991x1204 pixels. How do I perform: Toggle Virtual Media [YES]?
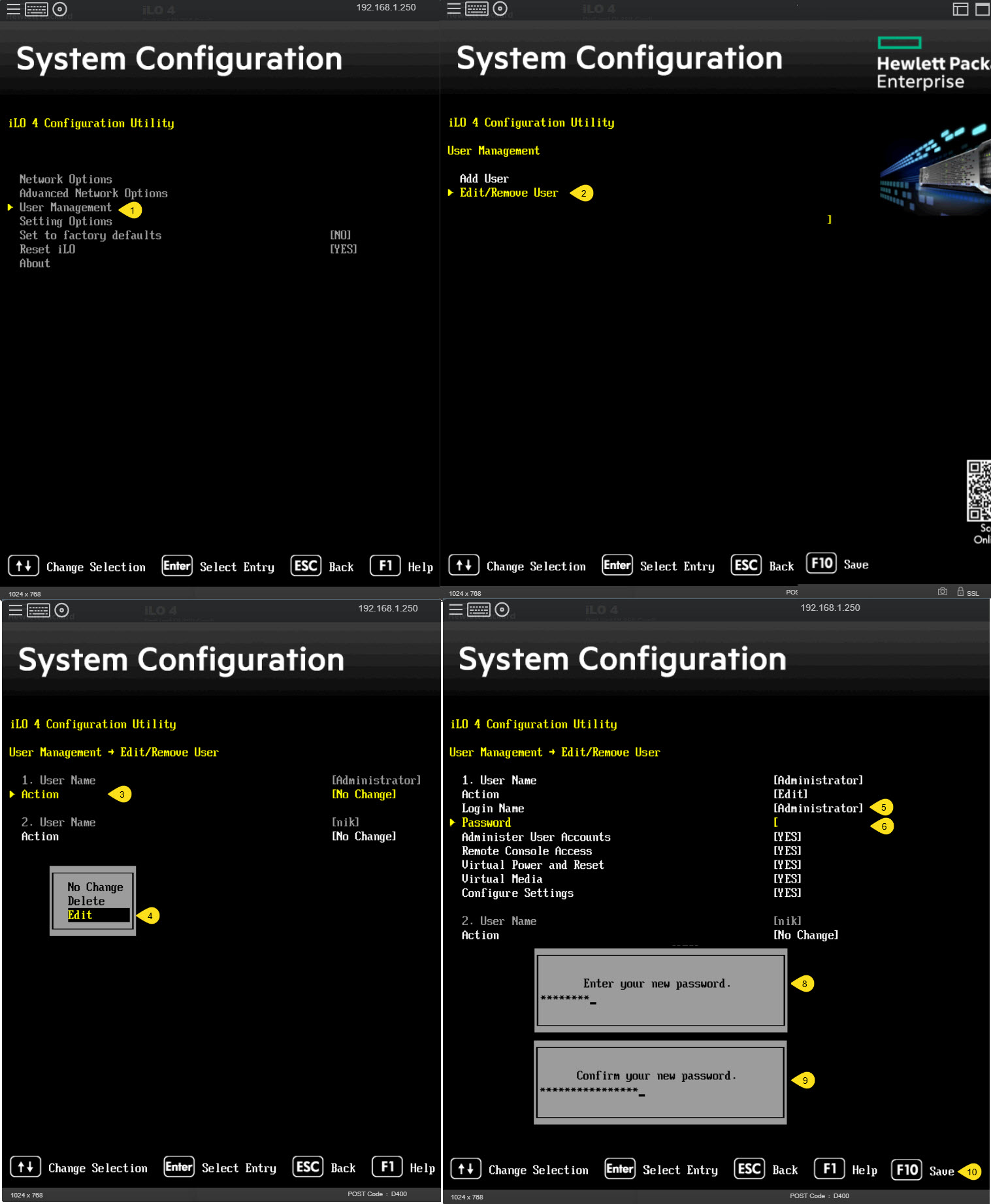(787, 879)
